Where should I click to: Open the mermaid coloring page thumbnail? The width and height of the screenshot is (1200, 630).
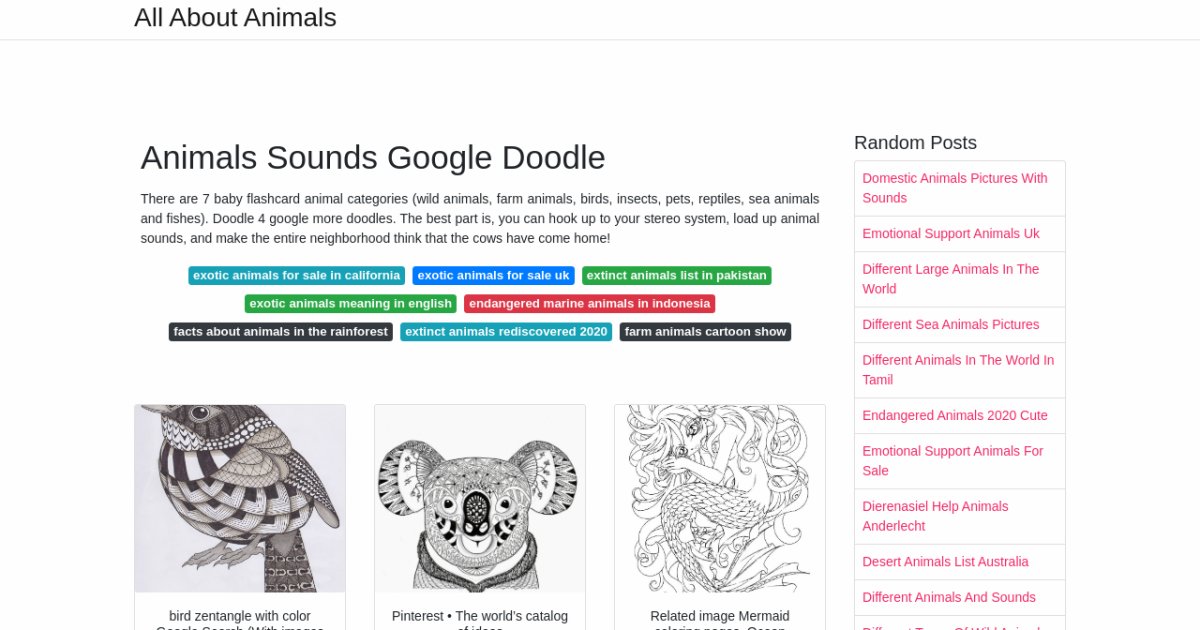coord(720,498)
